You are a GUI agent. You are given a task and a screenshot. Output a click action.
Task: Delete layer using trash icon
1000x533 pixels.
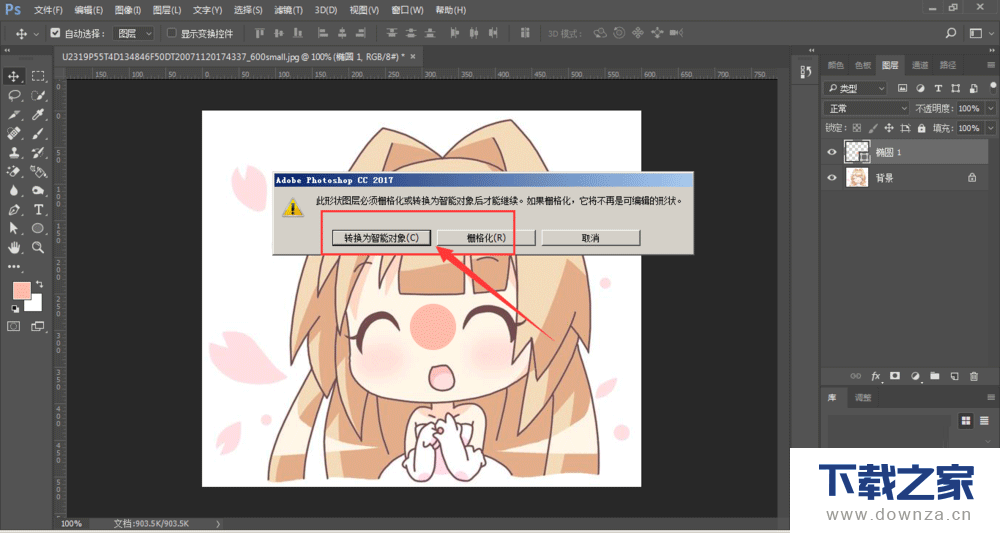[x=974, y=376]
